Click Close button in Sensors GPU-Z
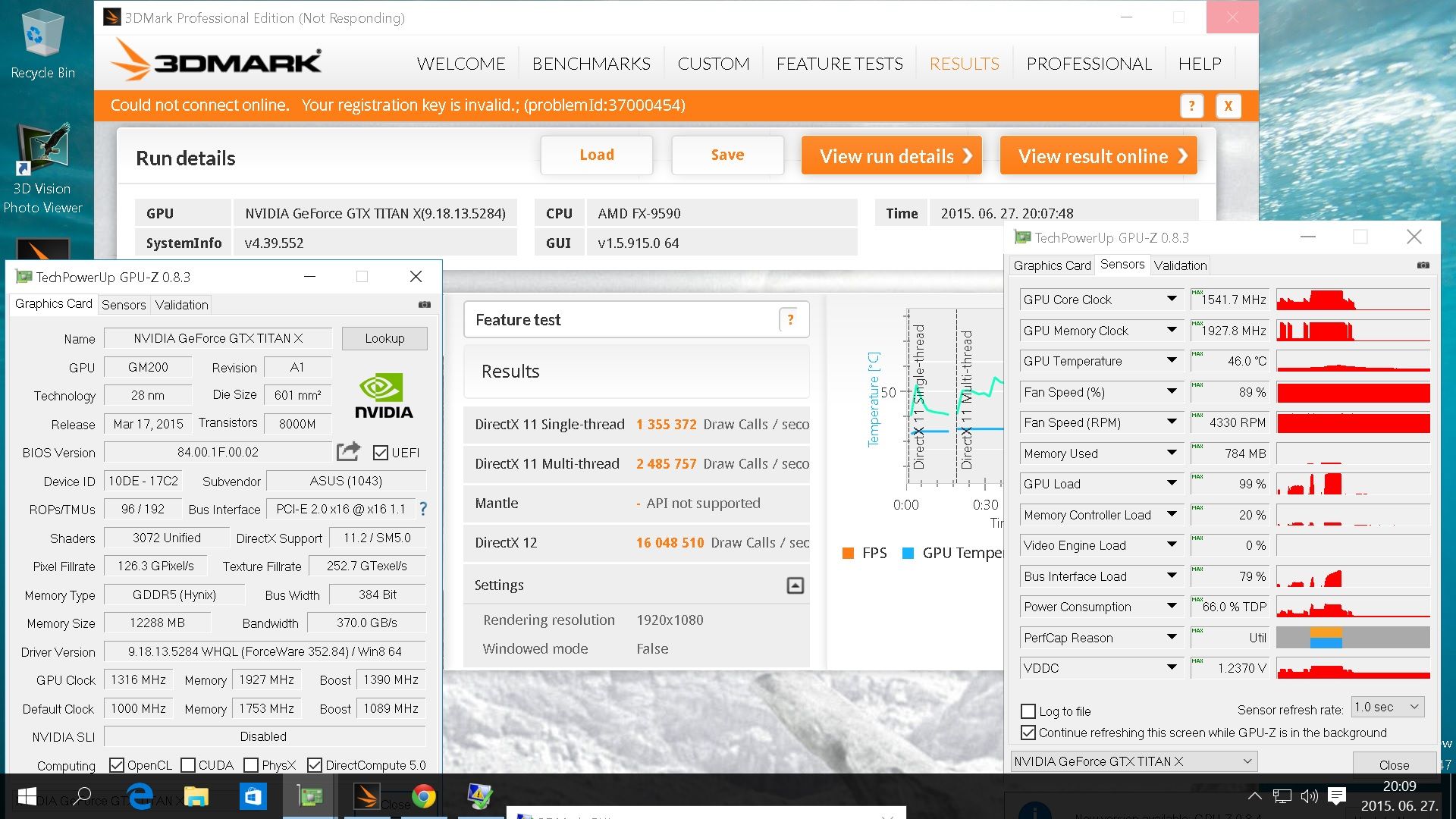 [x=1394, y=764]
